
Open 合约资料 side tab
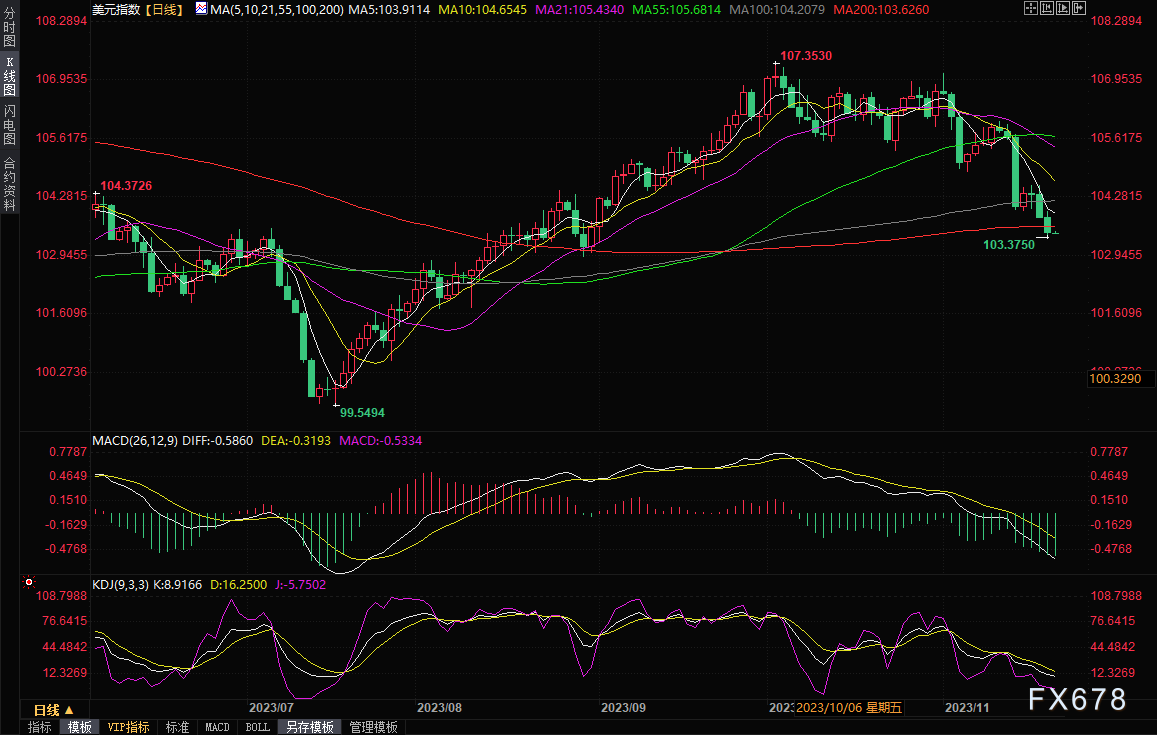click(x=10, y=184)
